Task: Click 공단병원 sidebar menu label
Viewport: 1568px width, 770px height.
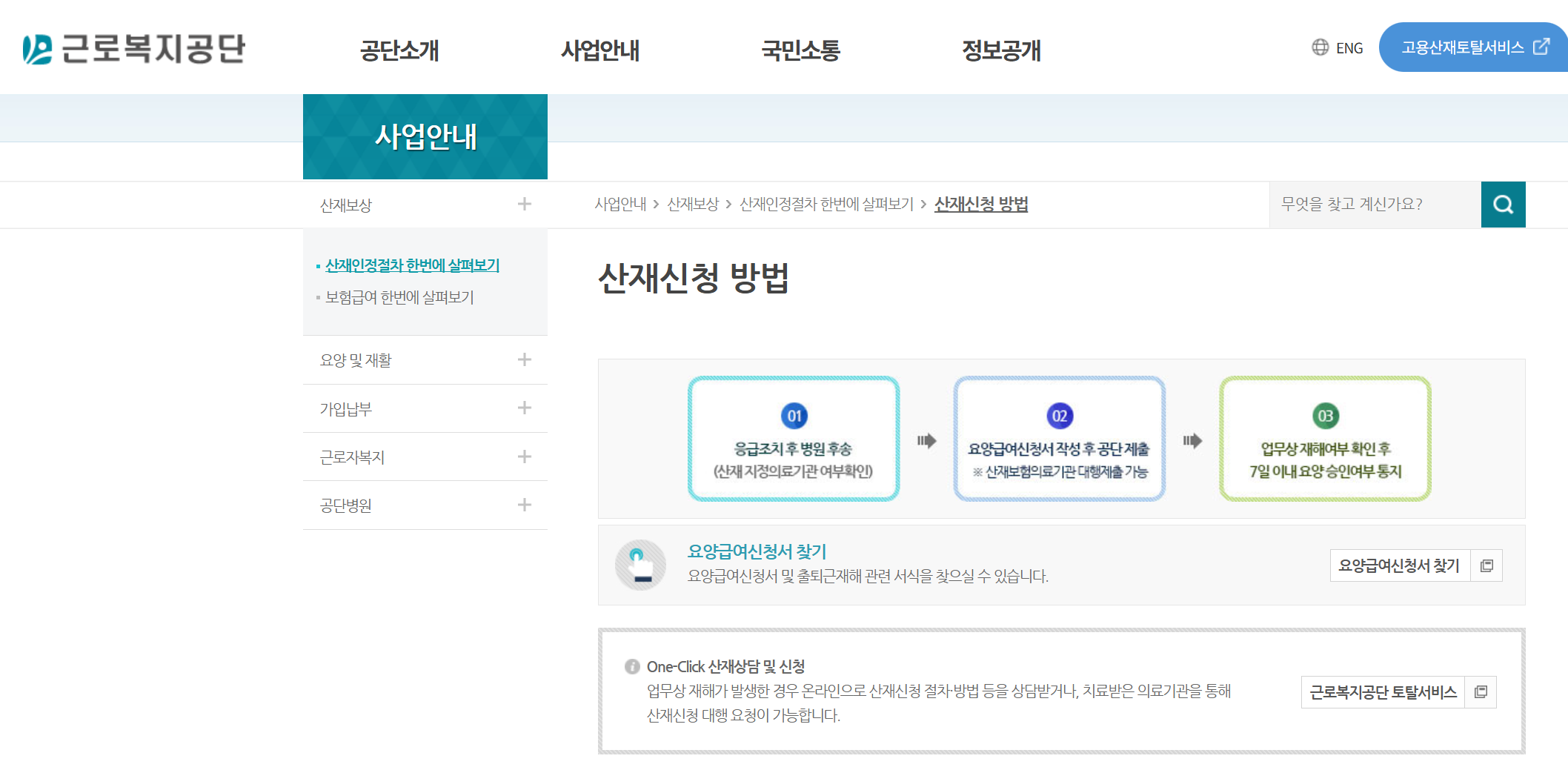Action: [346, 505]
